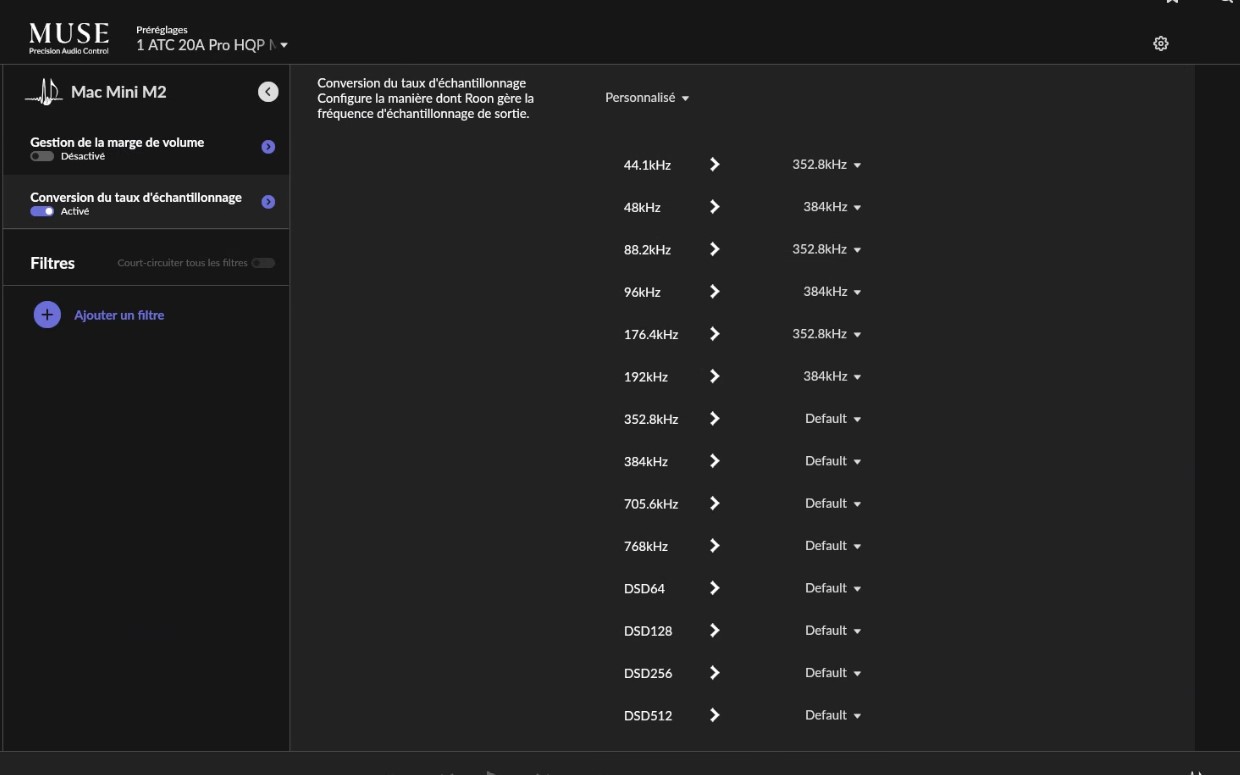Select Conversion du taux d'échantillonnage section
This screenshot has width=1240, height=775.
145,203
